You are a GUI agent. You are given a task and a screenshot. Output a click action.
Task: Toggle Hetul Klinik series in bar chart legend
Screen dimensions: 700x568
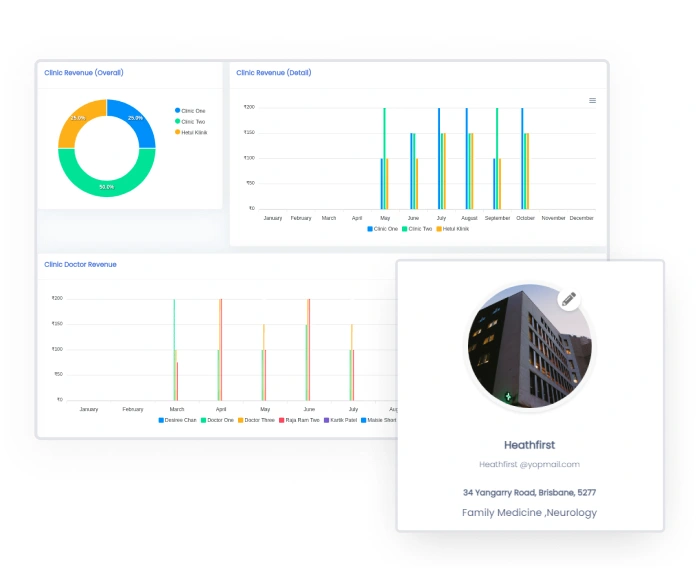452,229
